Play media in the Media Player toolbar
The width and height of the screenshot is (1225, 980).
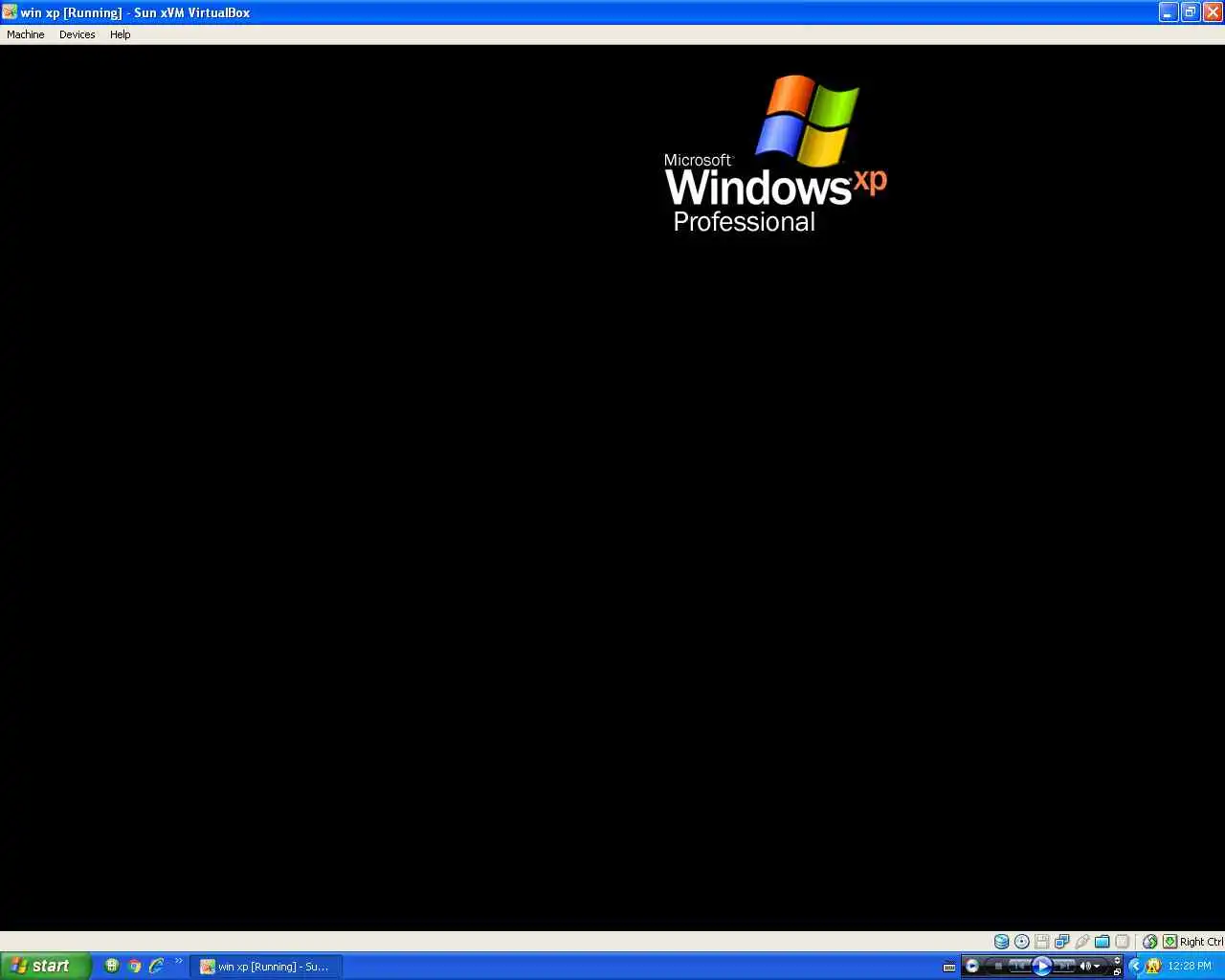pyautogui.click(x=1042, y=966)
